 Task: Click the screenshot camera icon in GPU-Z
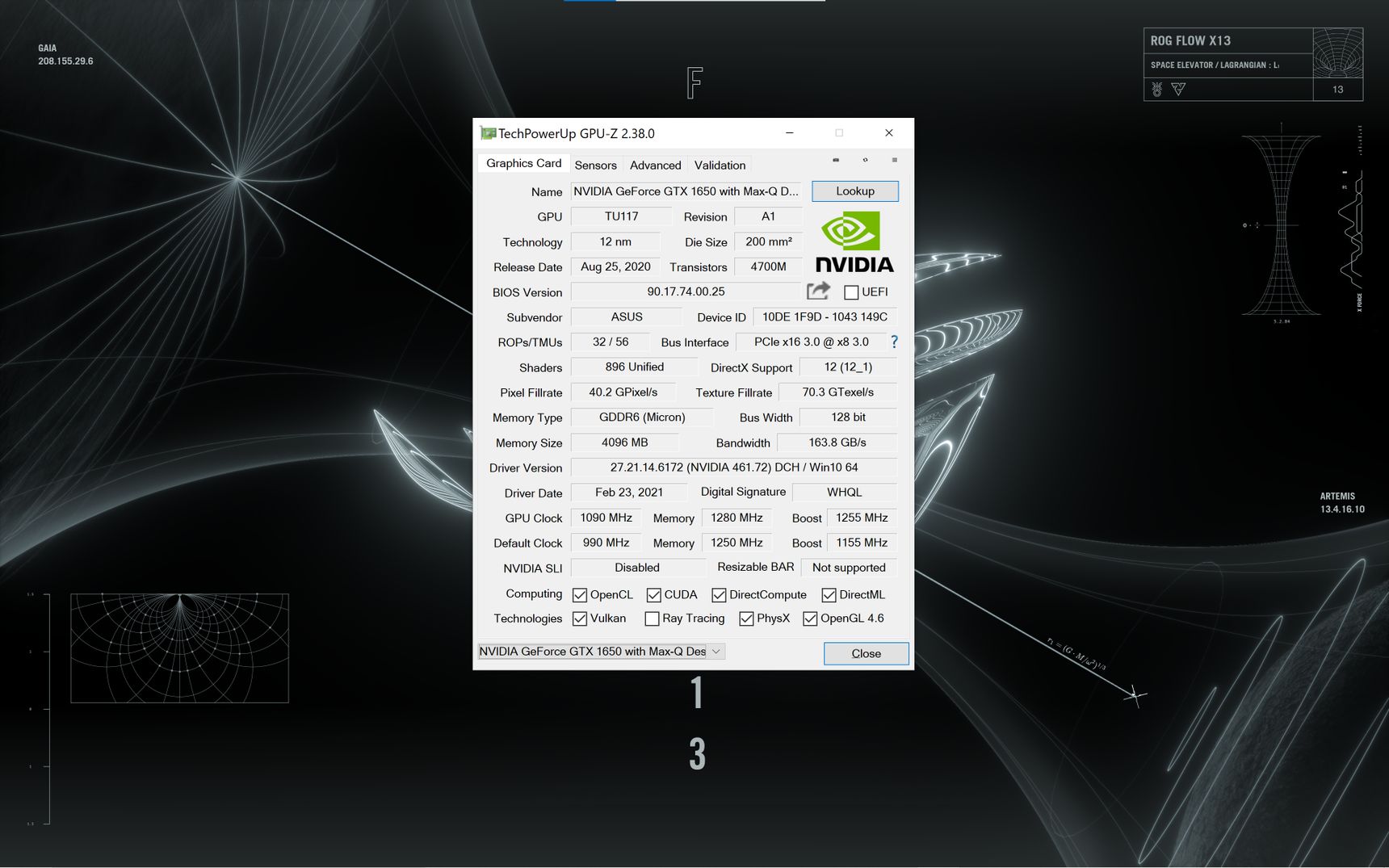836,160
